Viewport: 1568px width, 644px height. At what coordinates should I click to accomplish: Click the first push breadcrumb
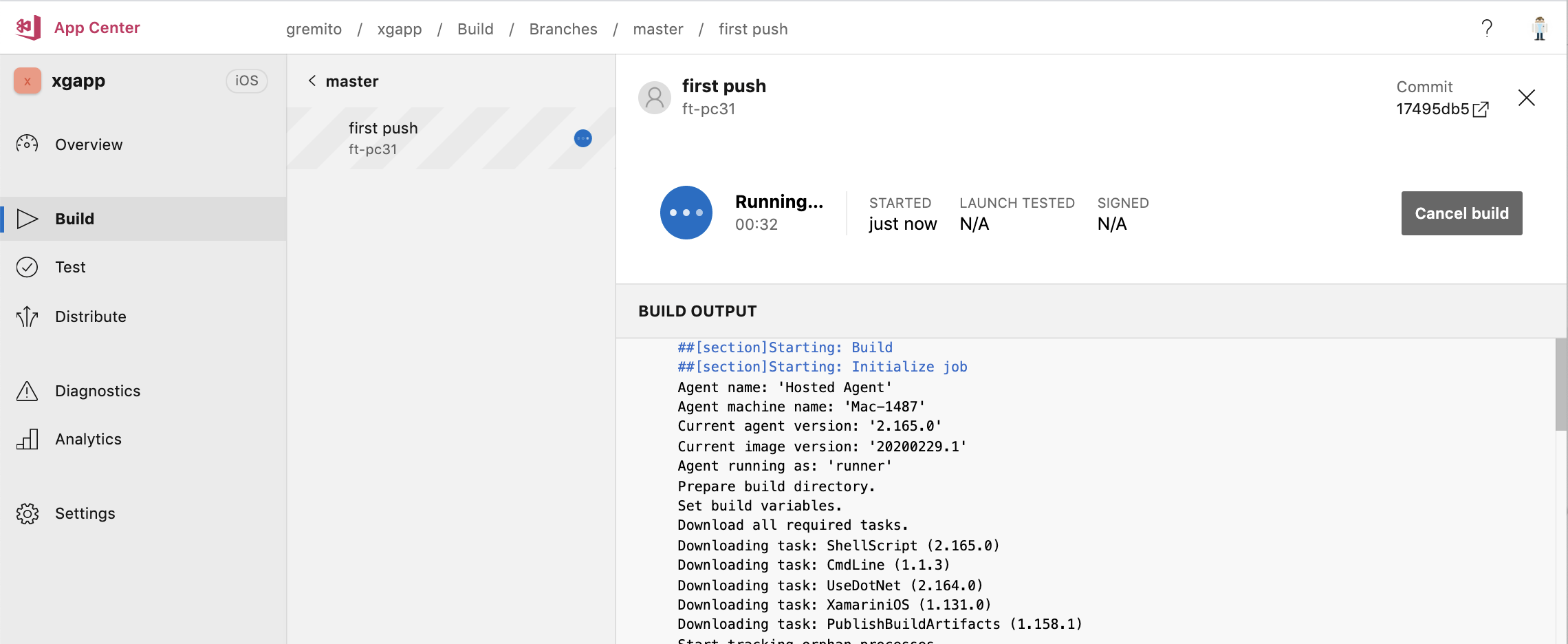(x=753, y=29)
